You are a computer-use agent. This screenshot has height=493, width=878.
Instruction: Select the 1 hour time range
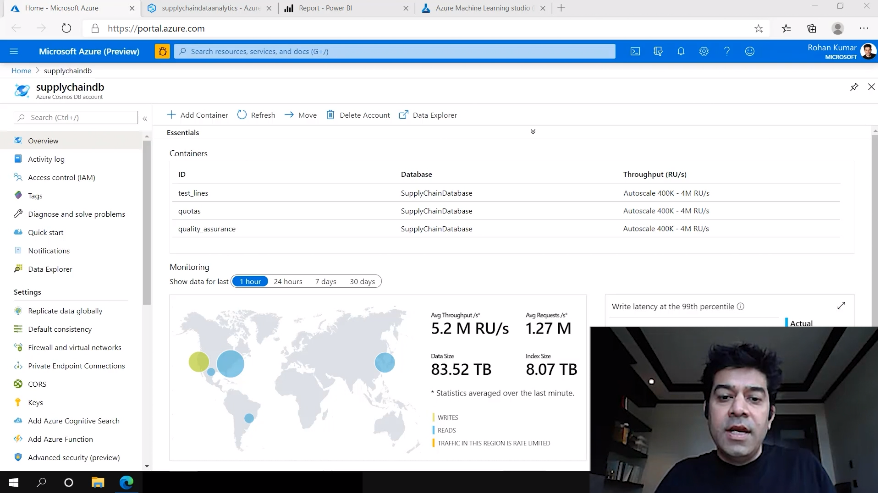250,282
